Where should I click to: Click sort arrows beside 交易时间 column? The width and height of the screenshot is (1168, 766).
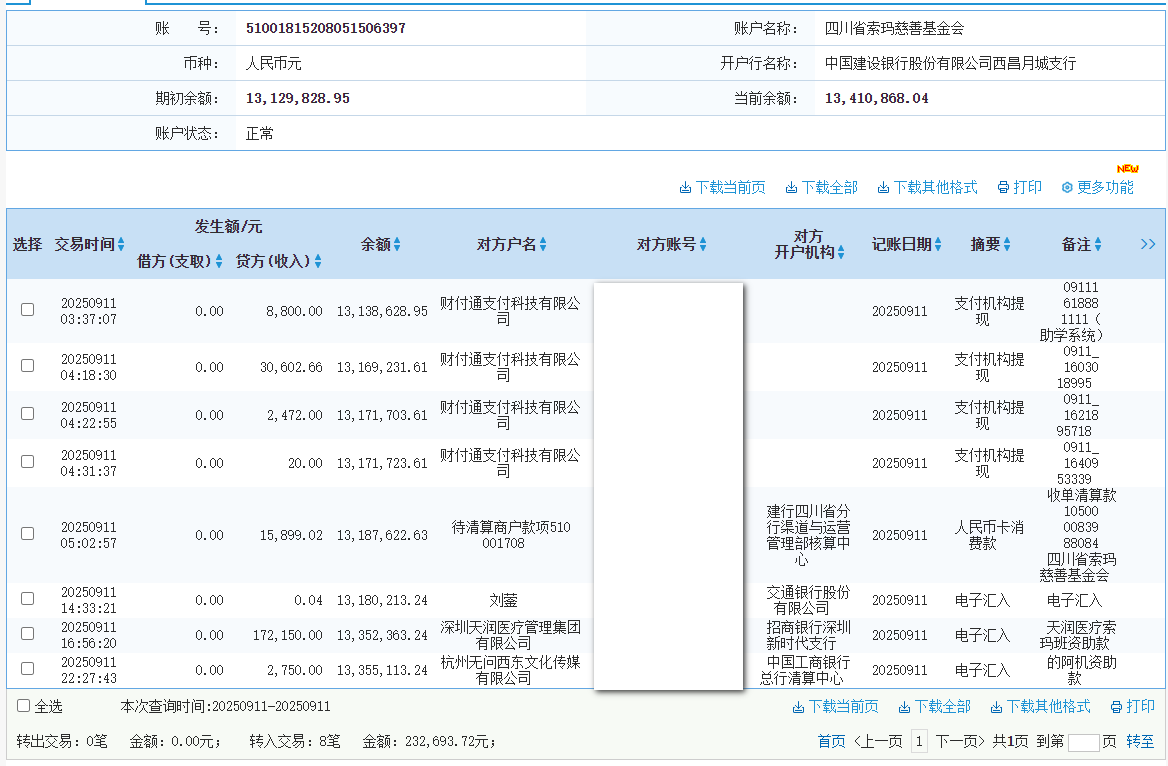click(121, 244)
